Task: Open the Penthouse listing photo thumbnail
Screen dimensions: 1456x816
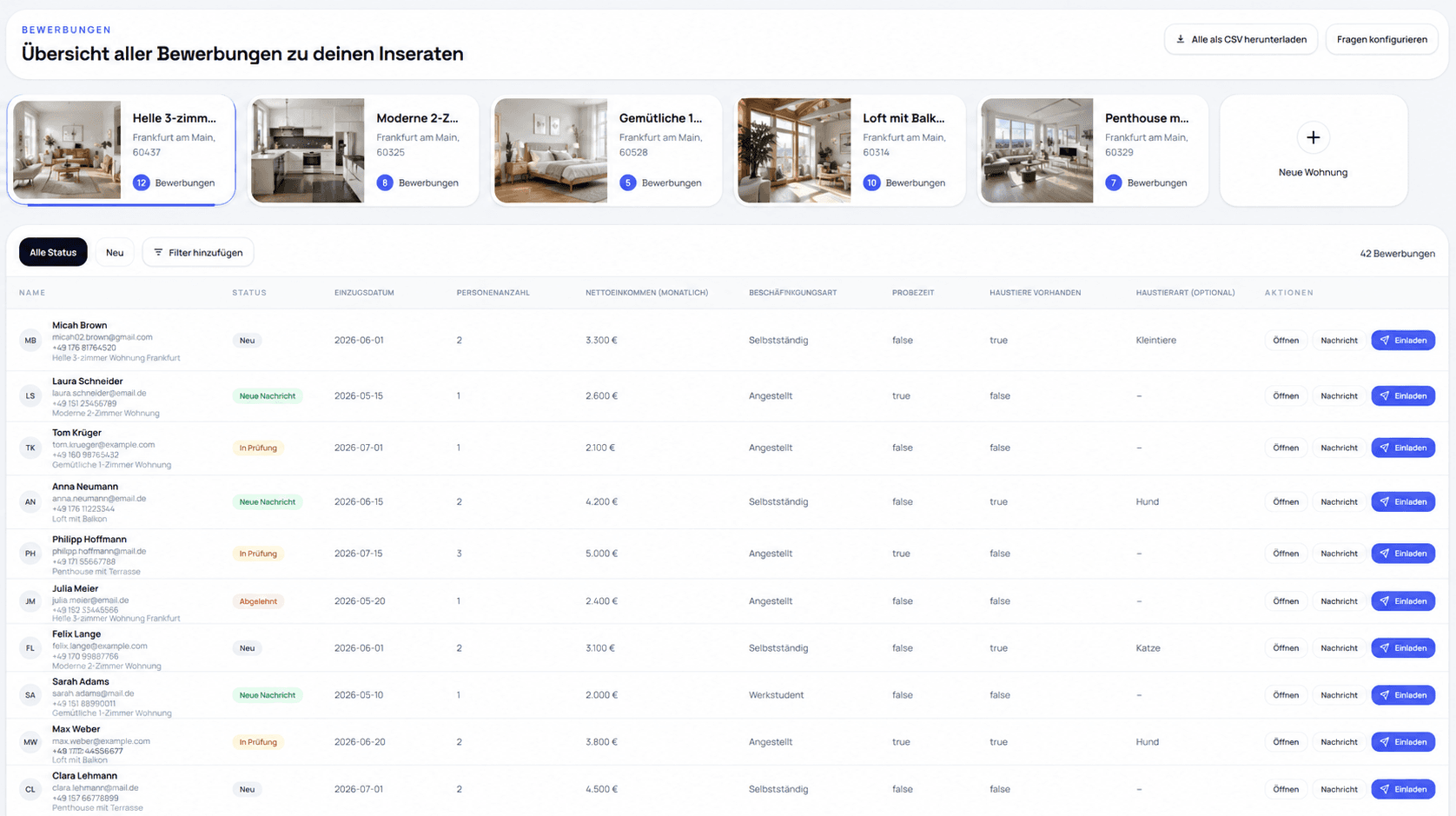Action: point(1036,150)
